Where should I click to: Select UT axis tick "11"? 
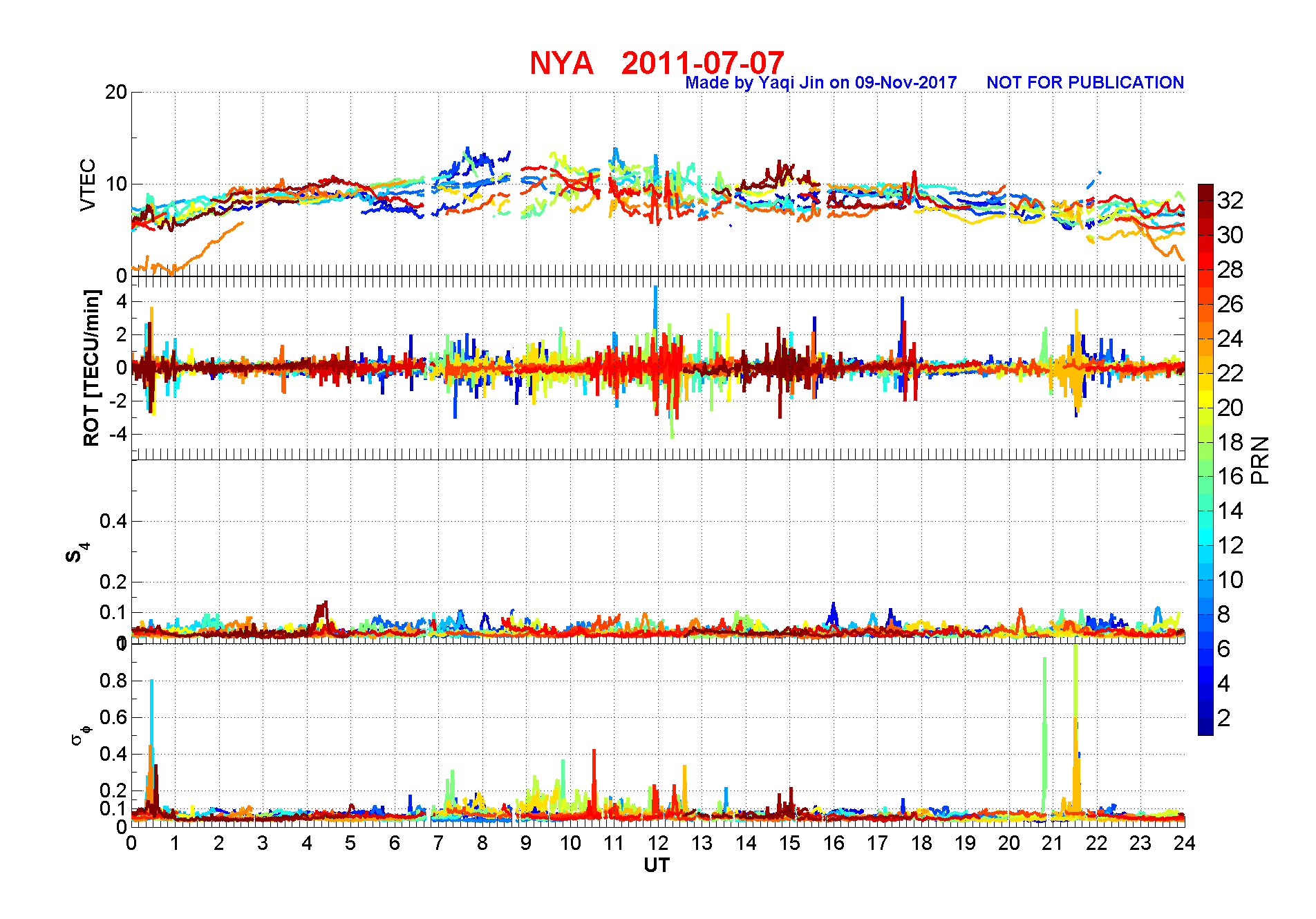coord(614,843)
